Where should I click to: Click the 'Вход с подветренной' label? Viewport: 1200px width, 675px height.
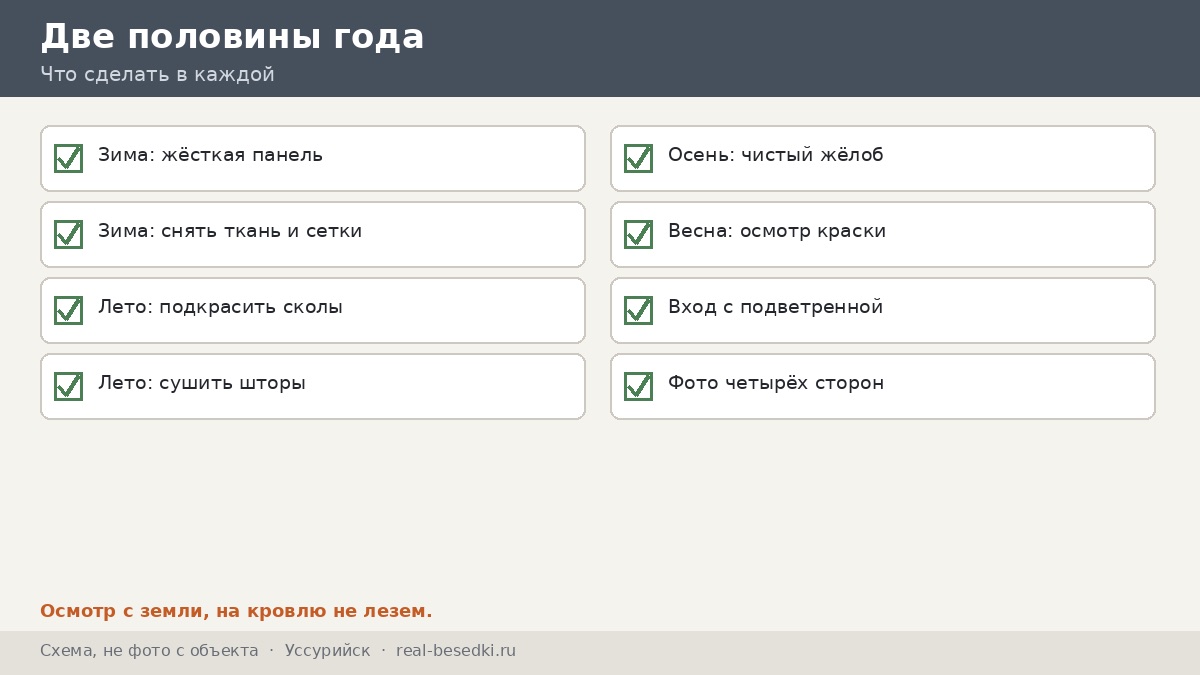click(776, 307)
